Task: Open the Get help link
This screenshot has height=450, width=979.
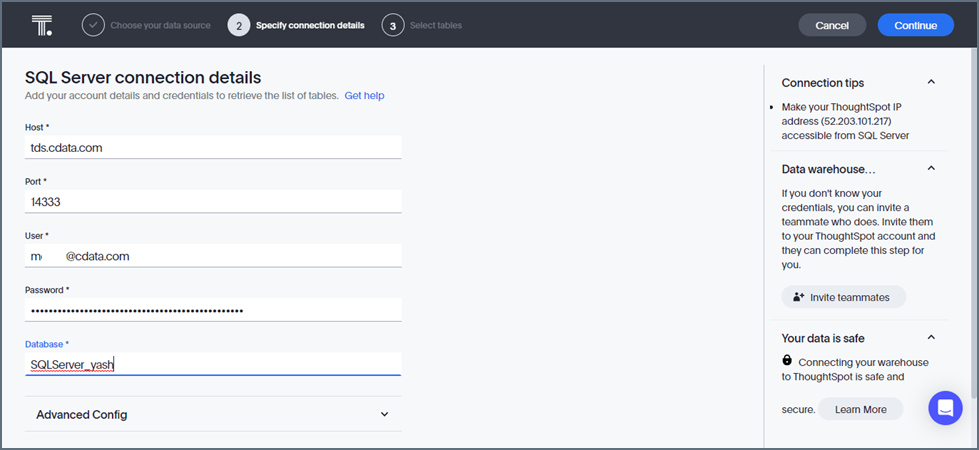Action: pos(365,95)
